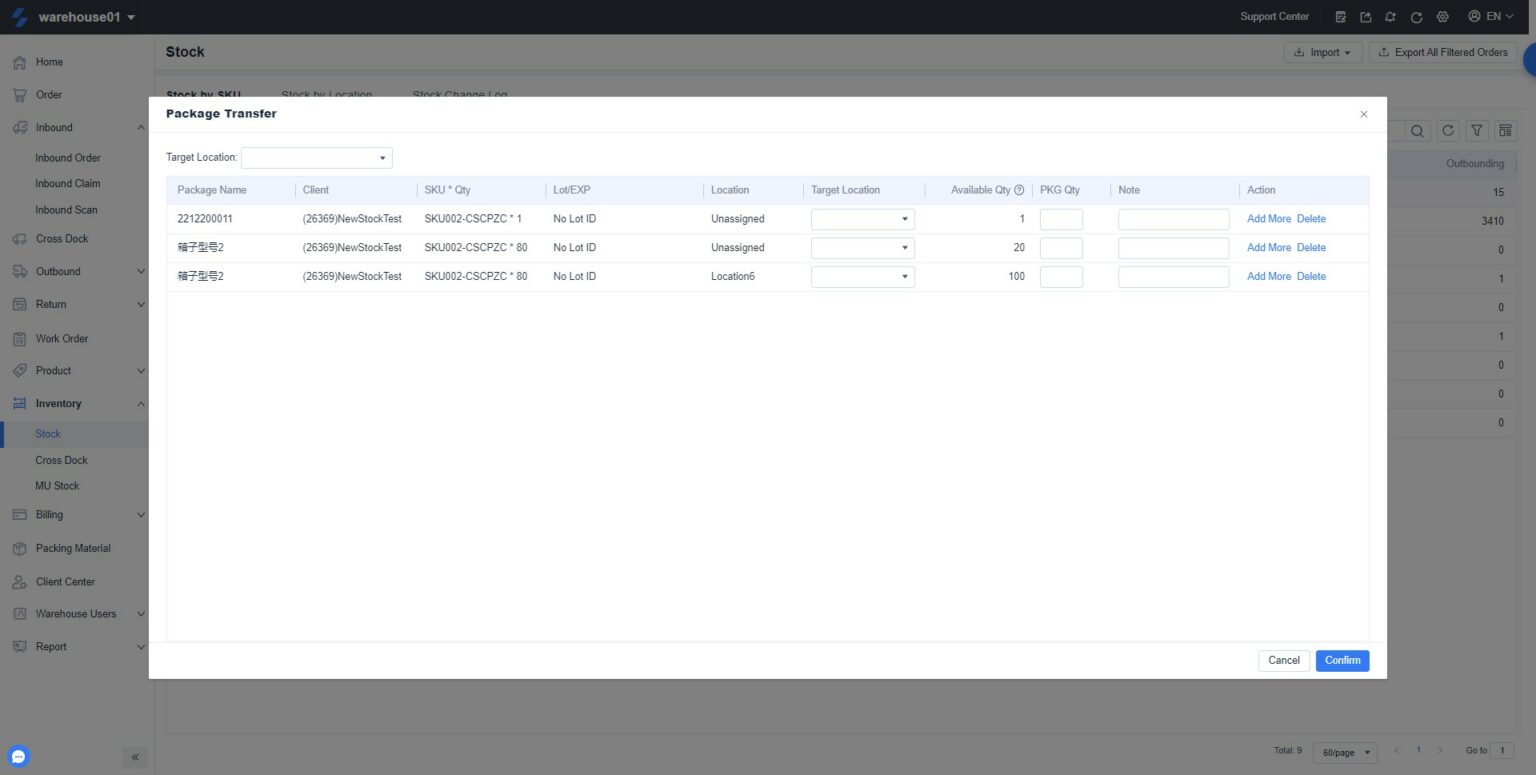
Task: Open the filter icon in stock toolbar
Action: point(1477,130)
